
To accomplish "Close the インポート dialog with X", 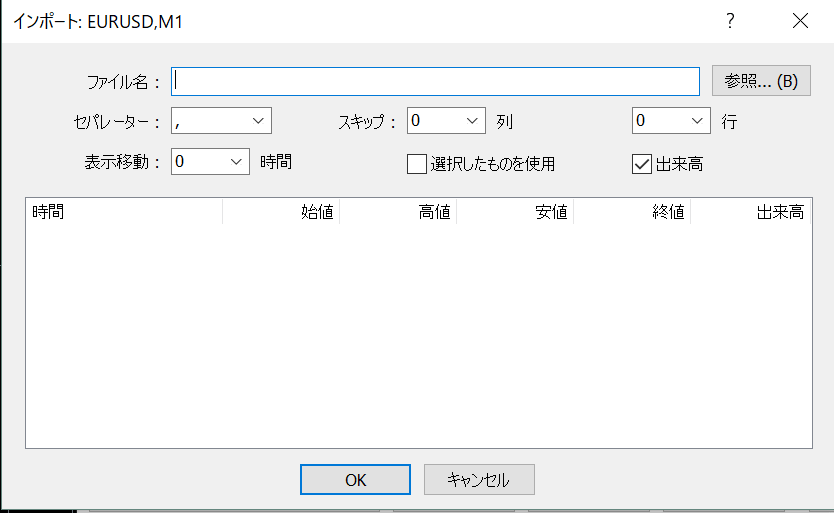I will [800, 21].
